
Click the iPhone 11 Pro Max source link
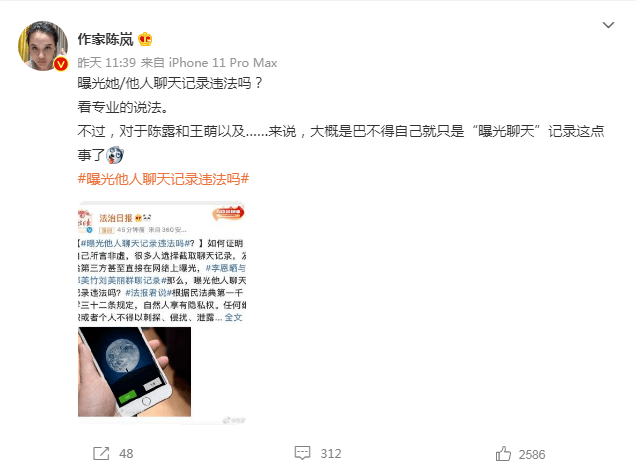point(223,62)
